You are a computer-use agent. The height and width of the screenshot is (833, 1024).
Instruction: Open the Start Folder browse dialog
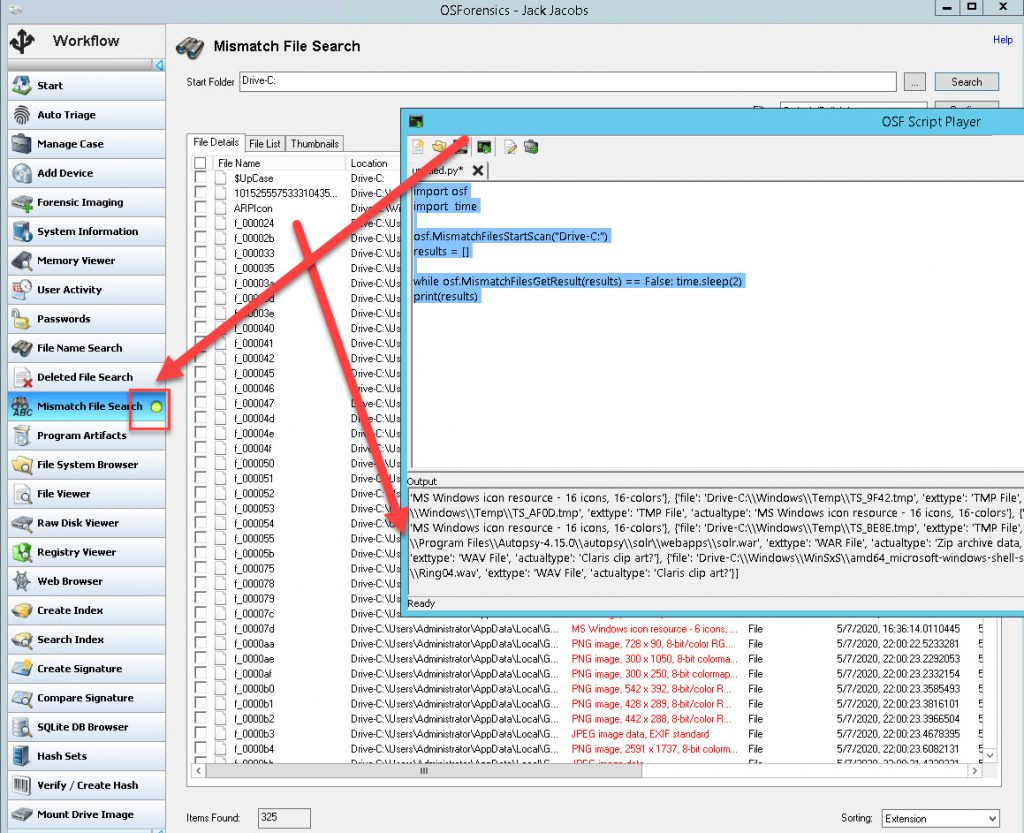point(914,81)
